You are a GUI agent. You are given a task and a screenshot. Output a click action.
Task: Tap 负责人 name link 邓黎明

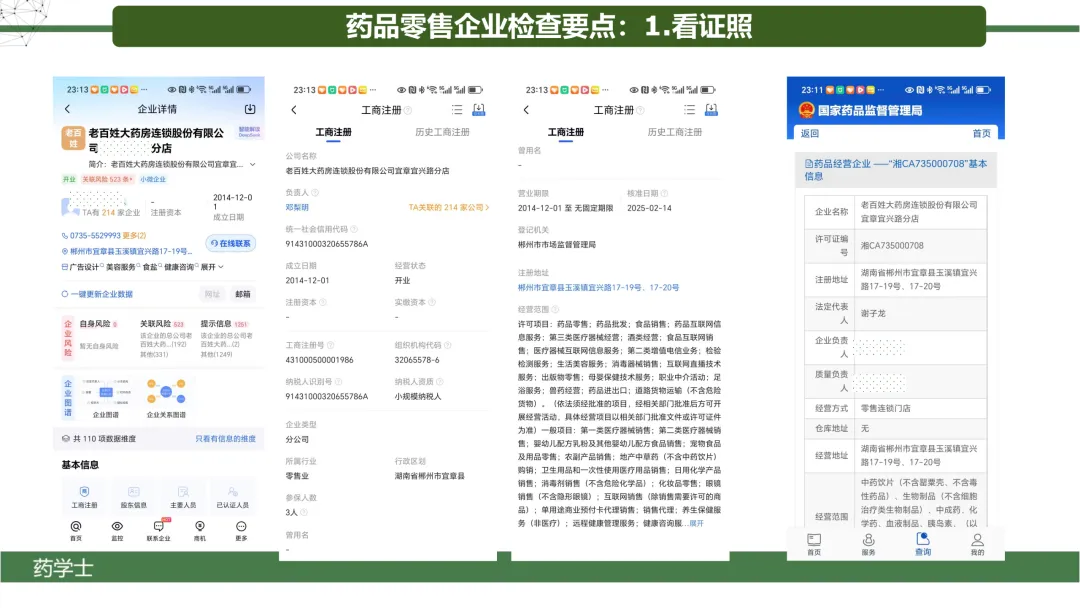[x=297, y=207]
